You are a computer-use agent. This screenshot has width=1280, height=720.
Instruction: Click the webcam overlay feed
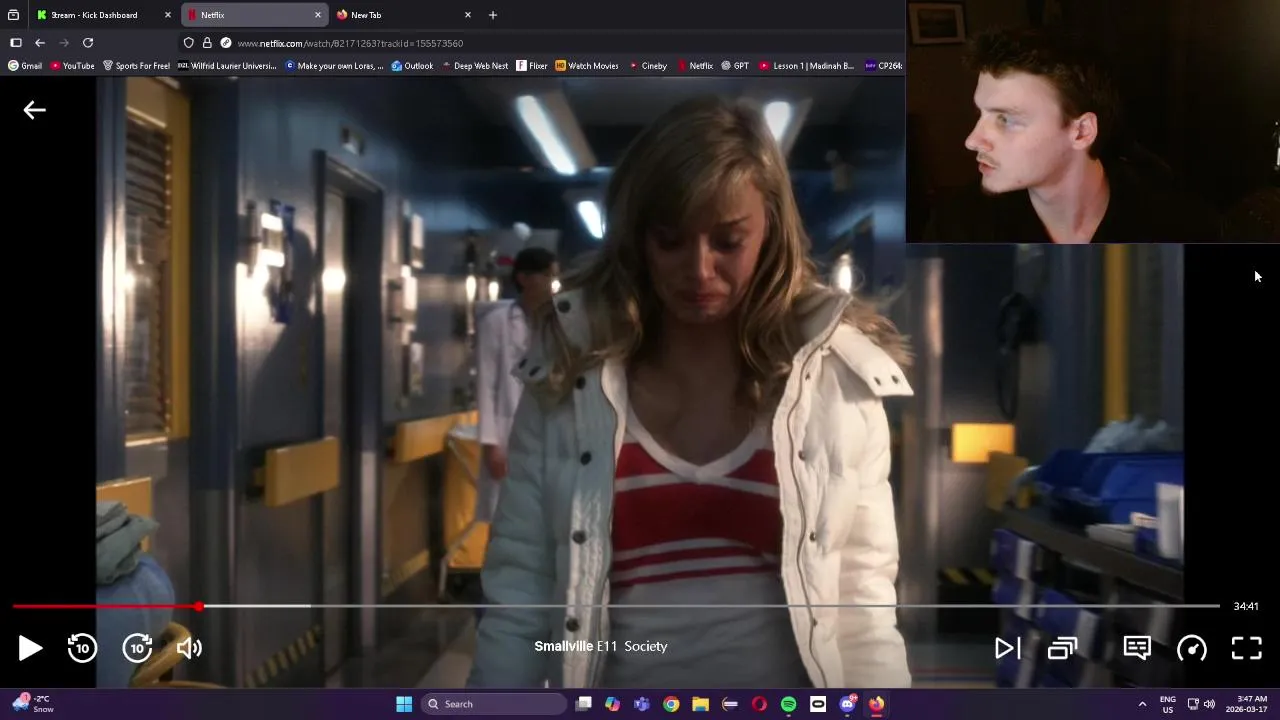tap(1092, 121)
